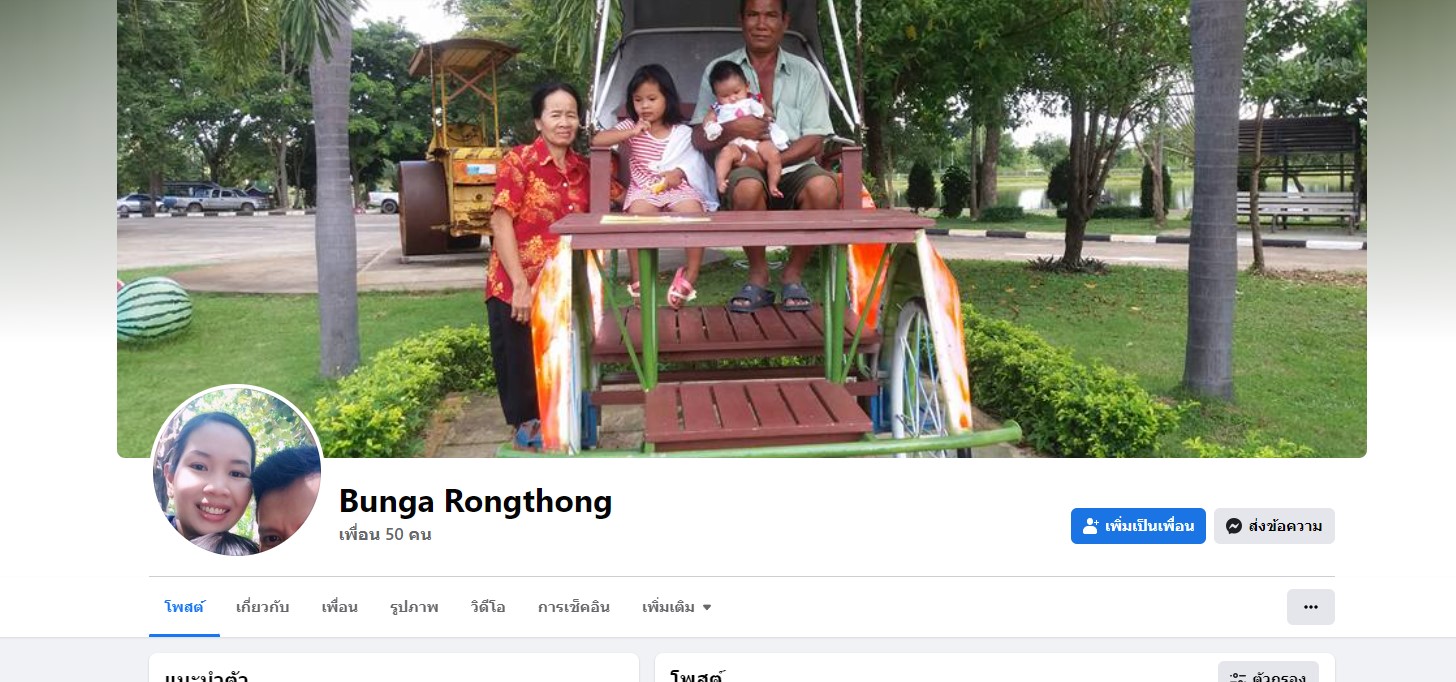1456x682 pixels.
Task: Click the ส่งข้อความ send message button
Action: coord(1274,526)
